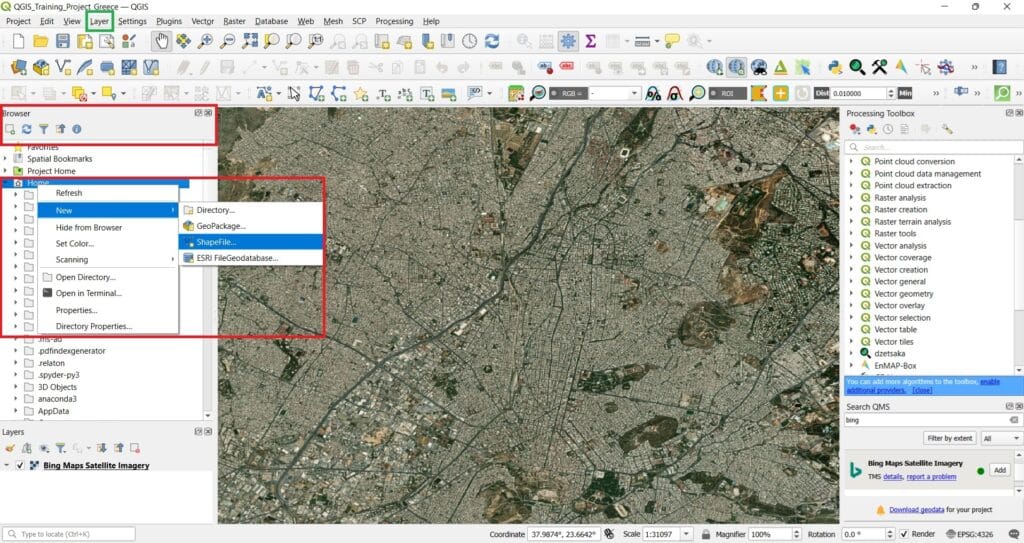Select ShapeFile... from the New submenu

(251, 242)
